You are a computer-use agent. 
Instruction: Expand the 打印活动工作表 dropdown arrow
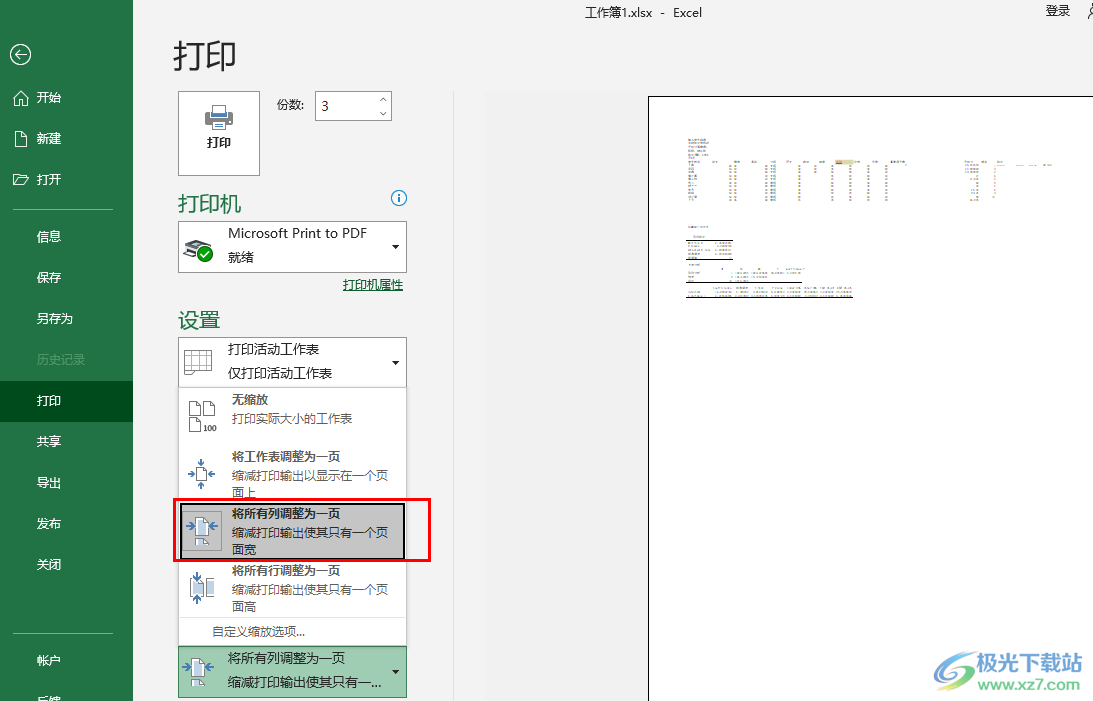pos(395,362)
